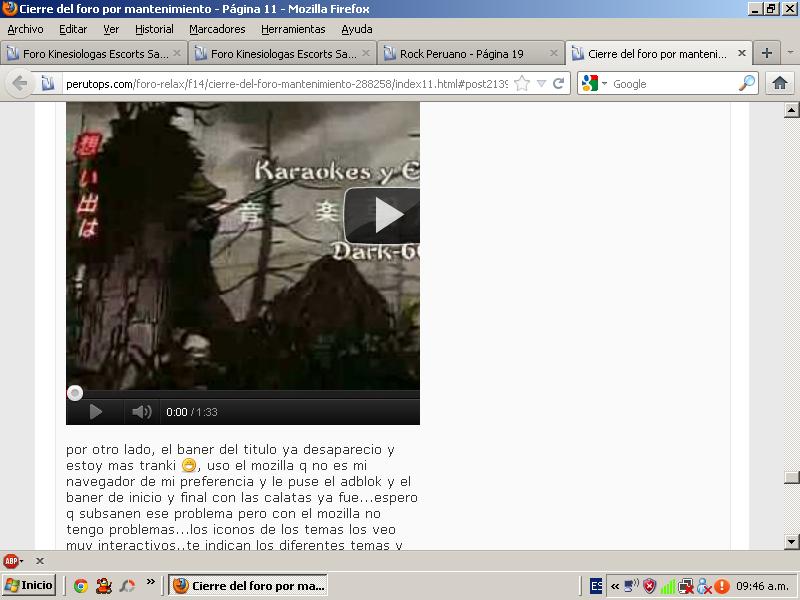The image size is (800, 600).
Task: Click the messenger tray icon with red X
Action: click(704, 586)
